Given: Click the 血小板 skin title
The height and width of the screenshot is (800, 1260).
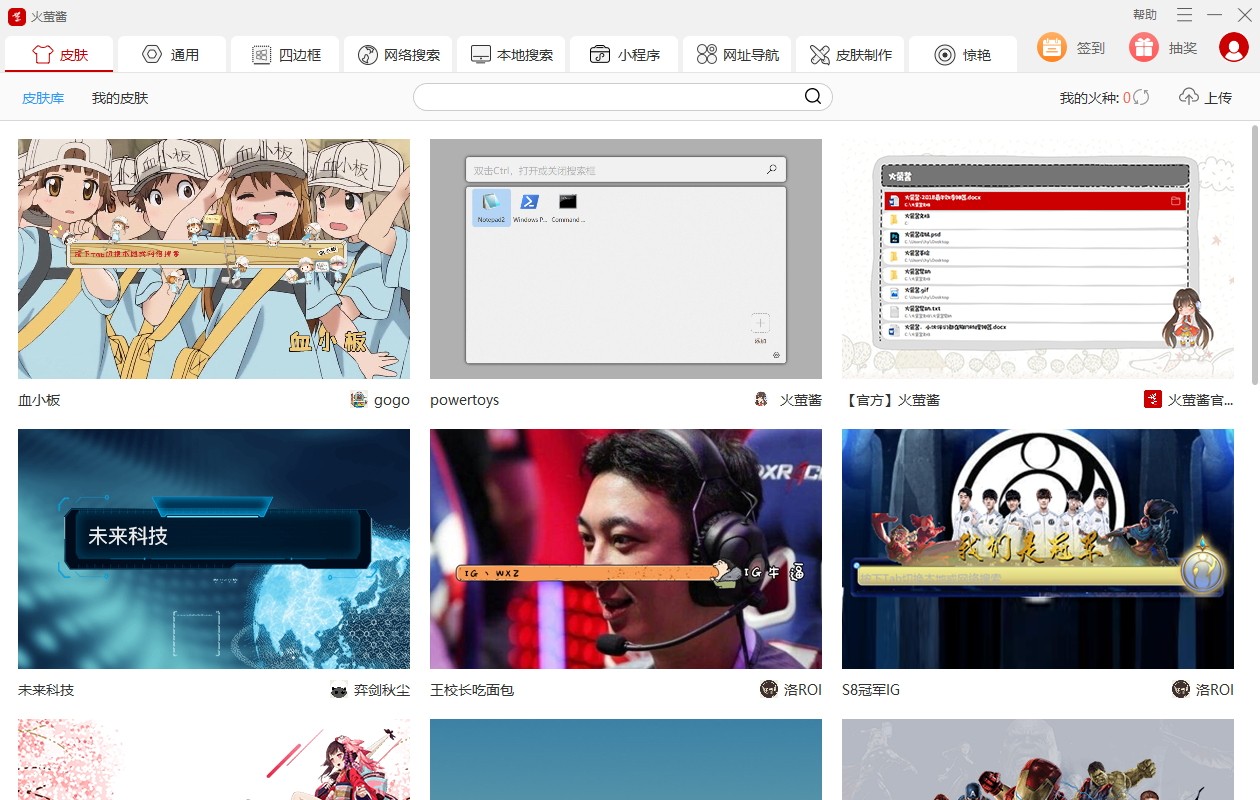Looking at the screenshot, I should pos(39,400).
